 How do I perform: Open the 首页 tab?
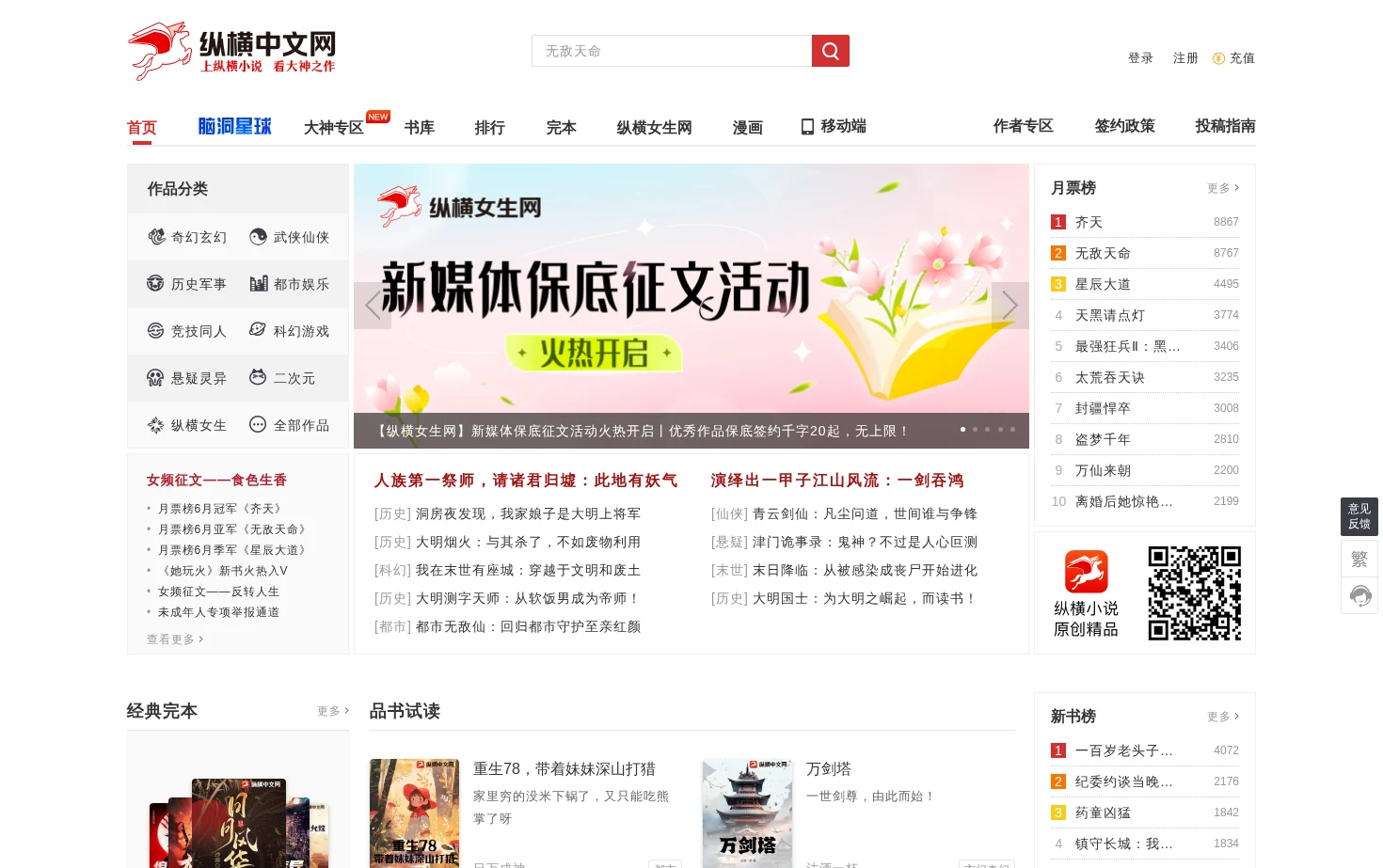[x=142, y=127]
